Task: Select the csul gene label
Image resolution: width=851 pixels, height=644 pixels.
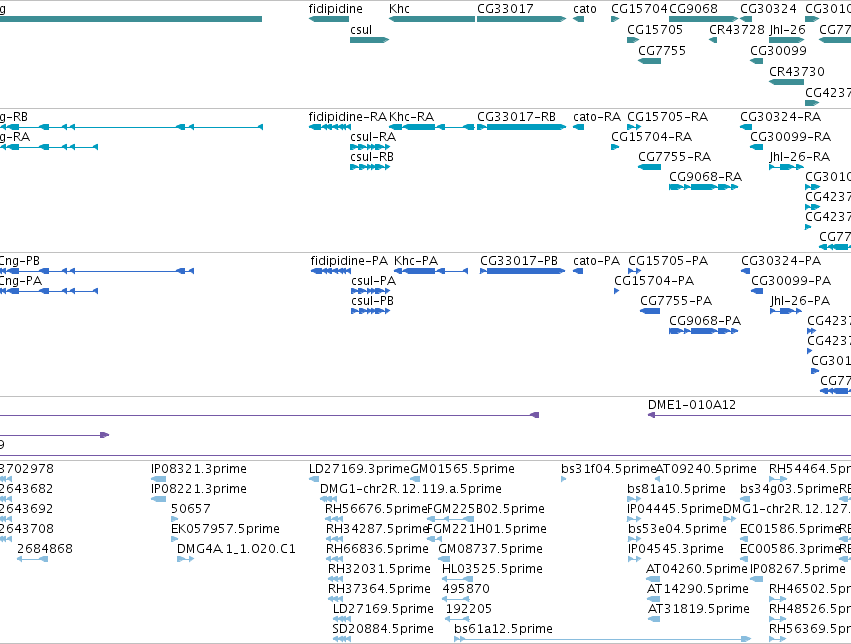Action: pos(361,30)
